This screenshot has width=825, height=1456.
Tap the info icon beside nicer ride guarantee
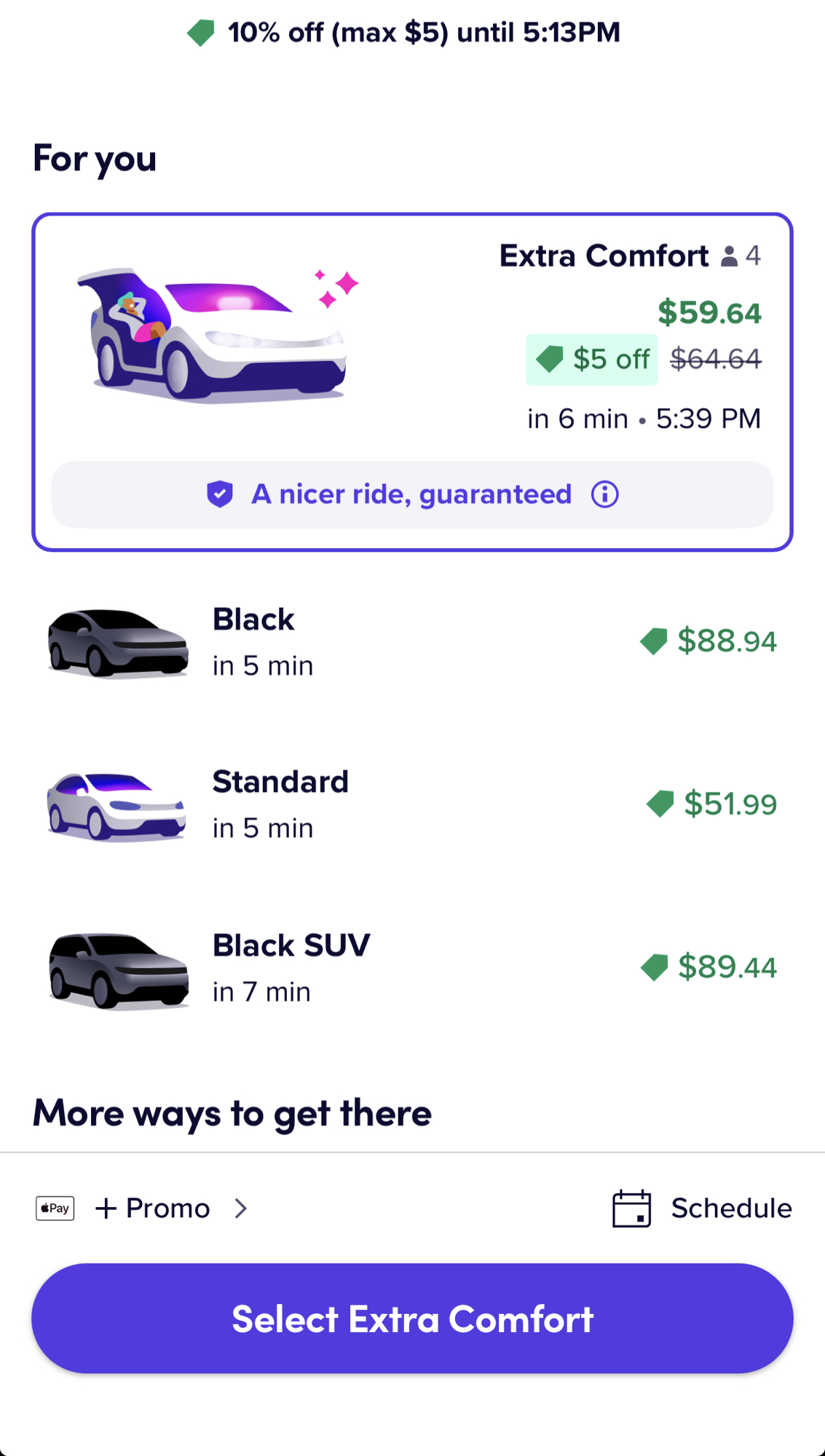click(x=604, y=495)
